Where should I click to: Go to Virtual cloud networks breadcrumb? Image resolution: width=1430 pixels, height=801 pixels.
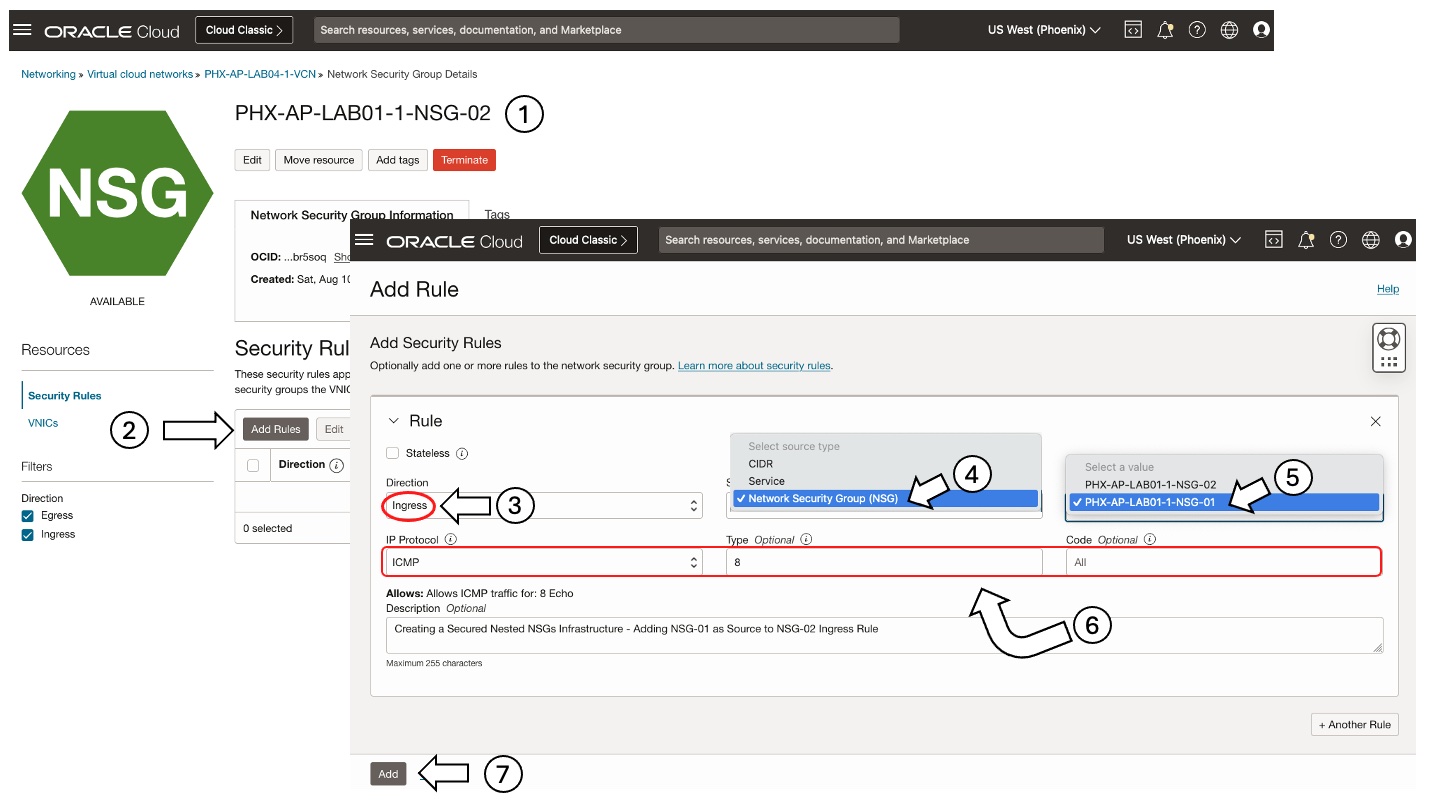click(x=140, y=74)
